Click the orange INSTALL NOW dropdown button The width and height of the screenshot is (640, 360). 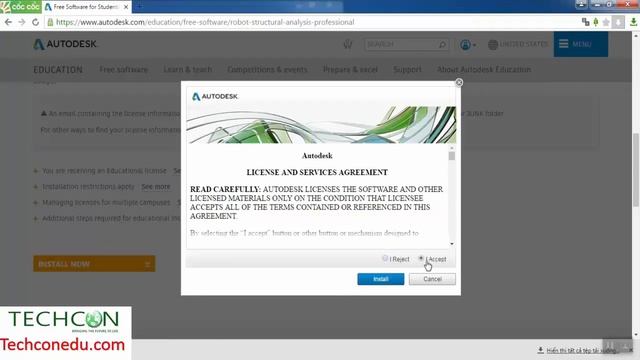(94, 264)
